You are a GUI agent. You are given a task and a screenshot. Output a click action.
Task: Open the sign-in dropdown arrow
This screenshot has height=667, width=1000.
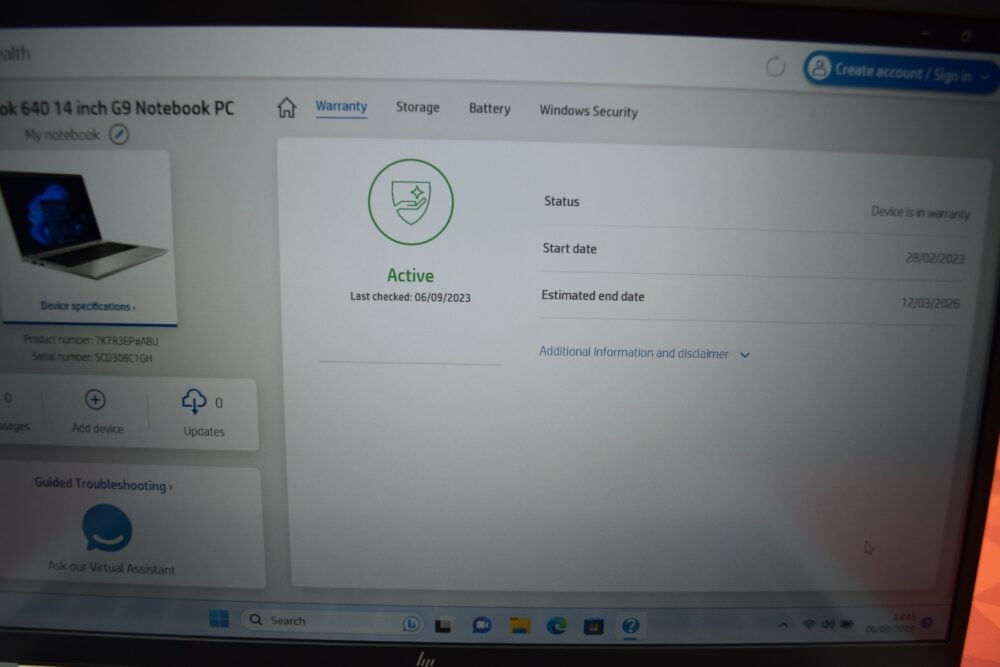[x=985, y=77]
